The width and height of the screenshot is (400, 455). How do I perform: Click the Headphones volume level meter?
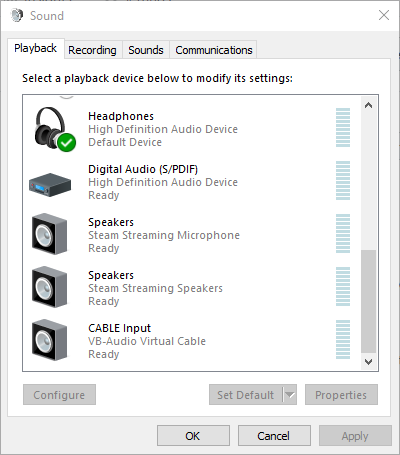pyautogui.click(x=343, y=127)
